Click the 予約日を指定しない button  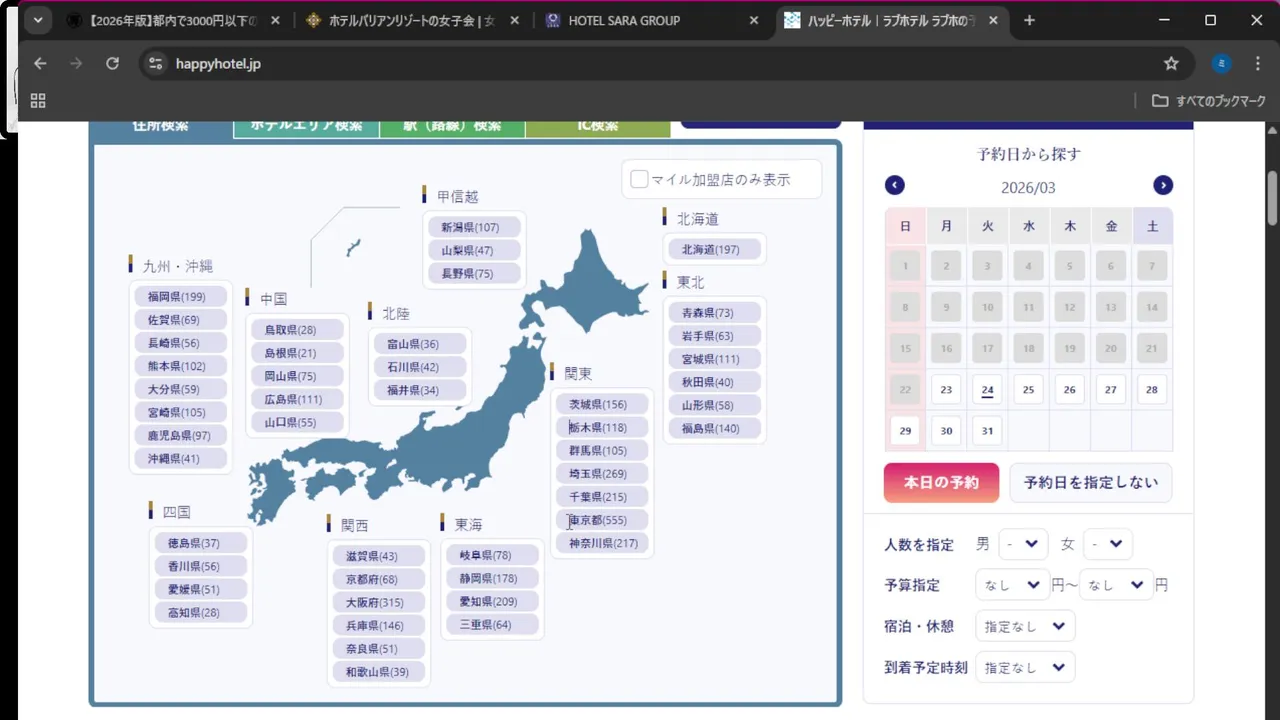[1091, 482]
